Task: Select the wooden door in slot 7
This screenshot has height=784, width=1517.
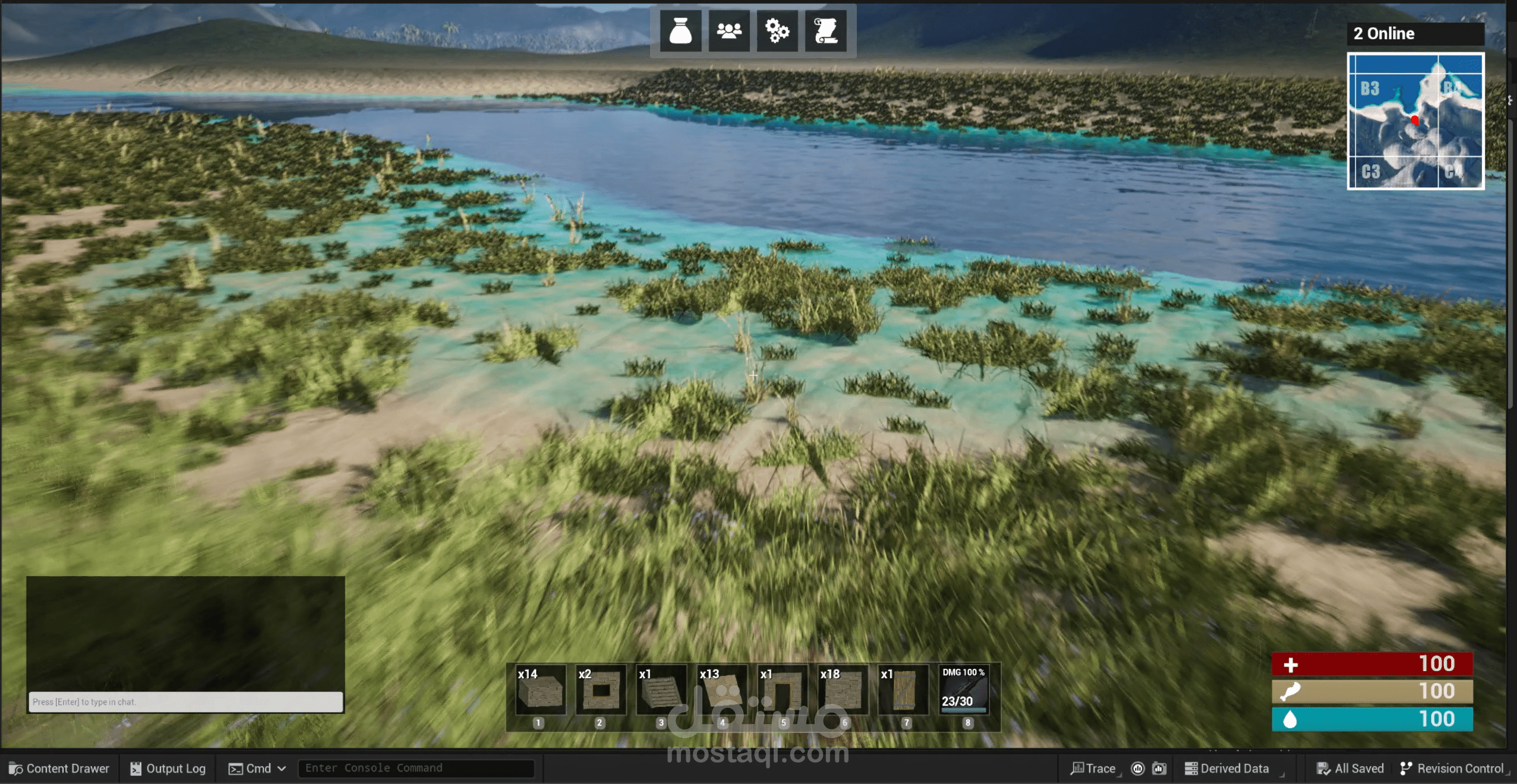Action: tap(904, 691)
